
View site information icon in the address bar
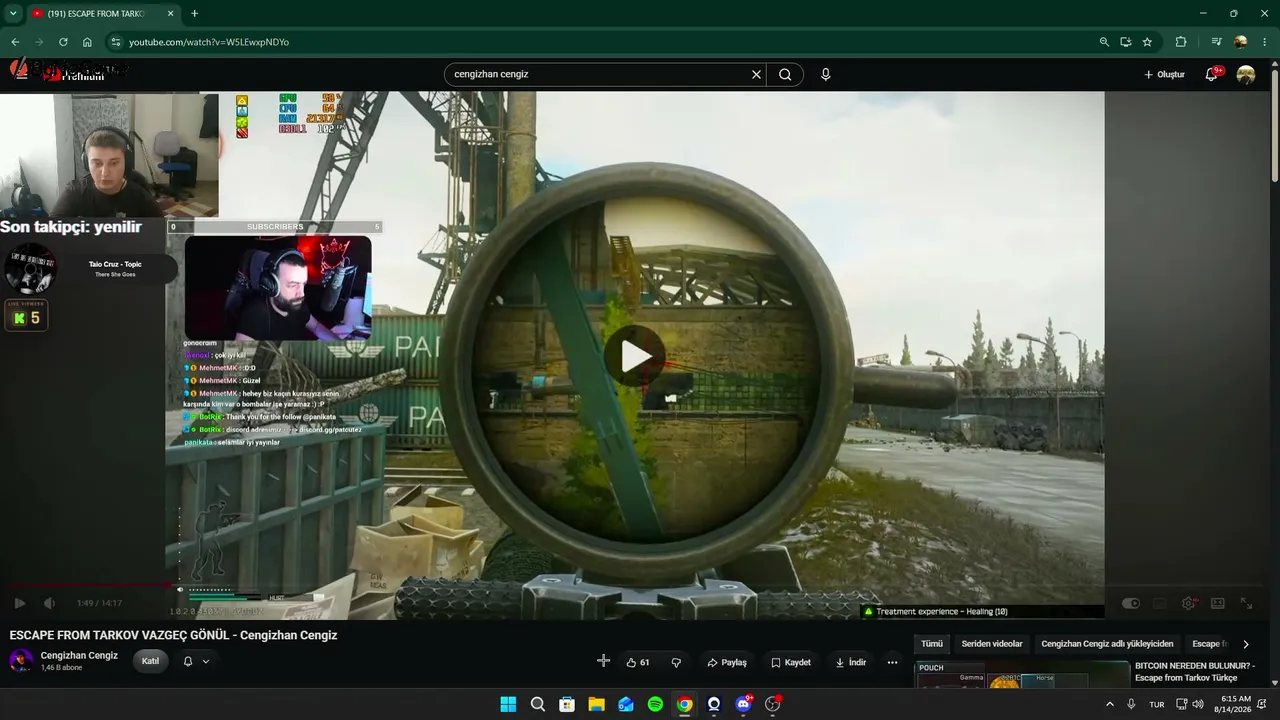115,42
